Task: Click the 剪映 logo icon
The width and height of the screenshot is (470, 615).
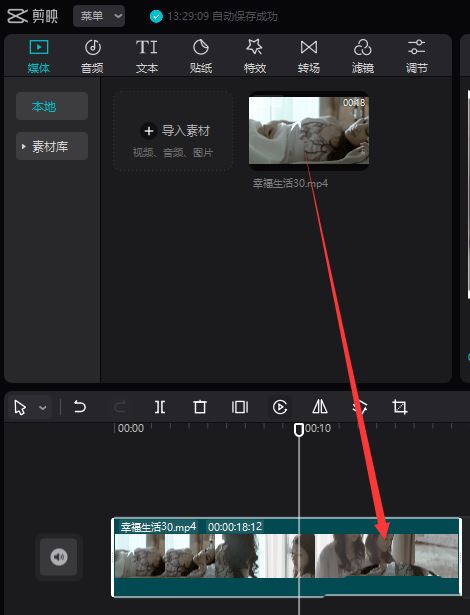Action: pyautogui.click(x=17, y=16)
